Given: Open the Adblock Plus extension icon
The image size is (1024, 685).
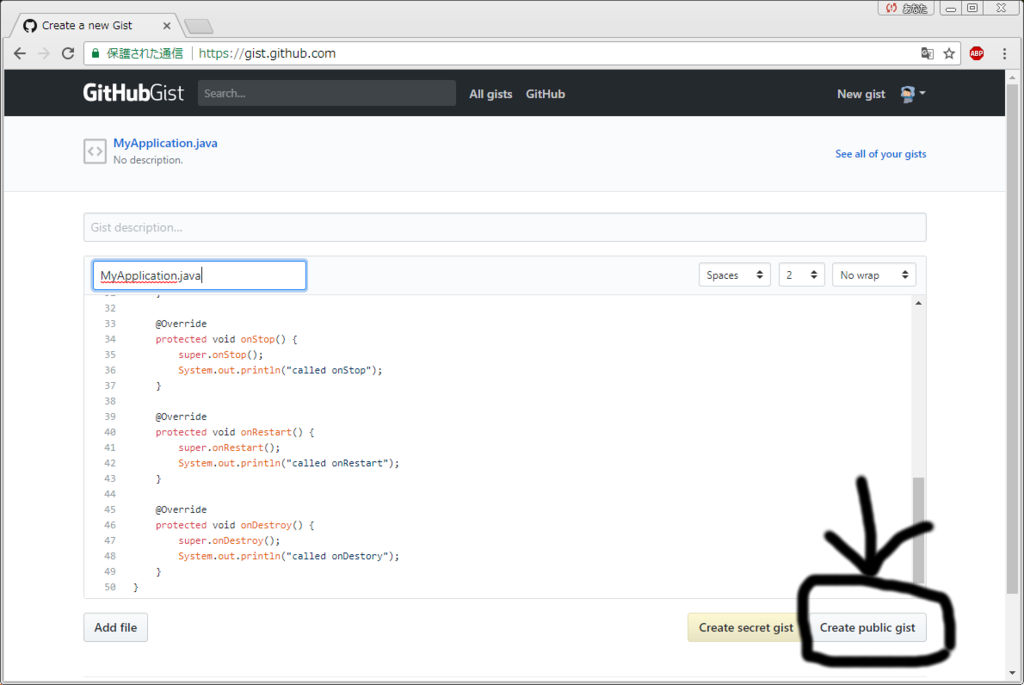Looking at the screenshot, I should point(977,54).
